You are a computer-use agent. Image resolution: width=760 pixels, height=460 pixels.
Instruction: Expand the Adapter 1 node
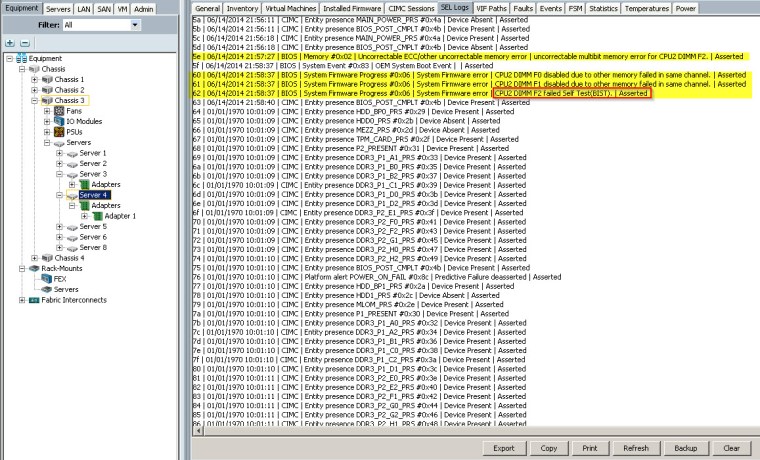pos(84,216)
